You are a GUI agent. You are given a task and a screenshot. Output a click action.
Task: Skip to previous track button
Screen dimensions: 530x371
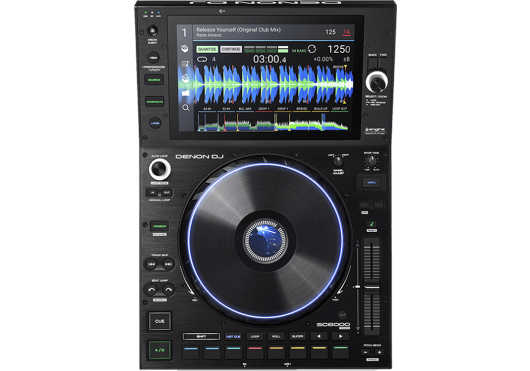coord(151,264)
